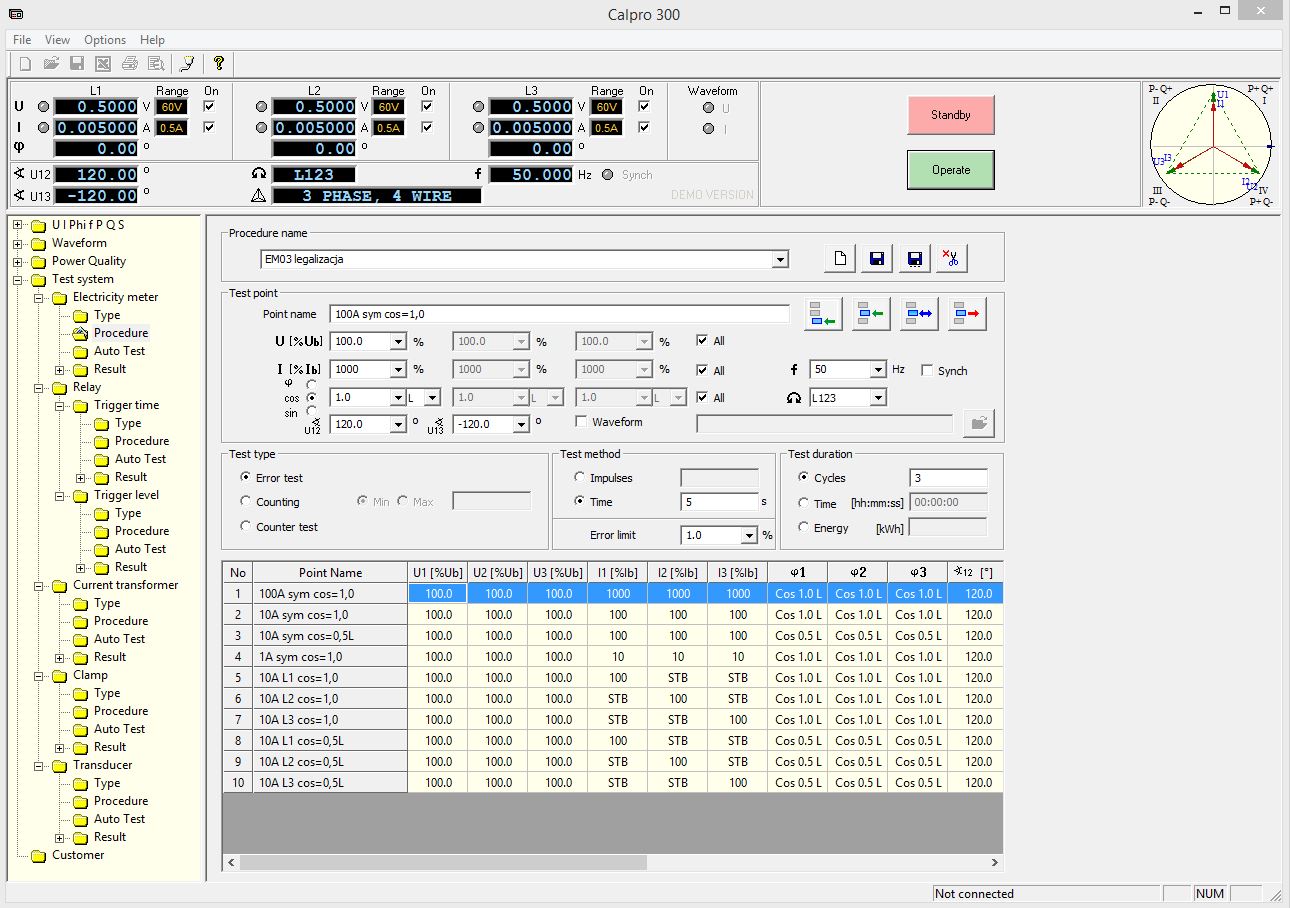The image size is (1290, 908).
Task: Click the Save floppy icon in main toolbar
Action: [x=77, y=64]
